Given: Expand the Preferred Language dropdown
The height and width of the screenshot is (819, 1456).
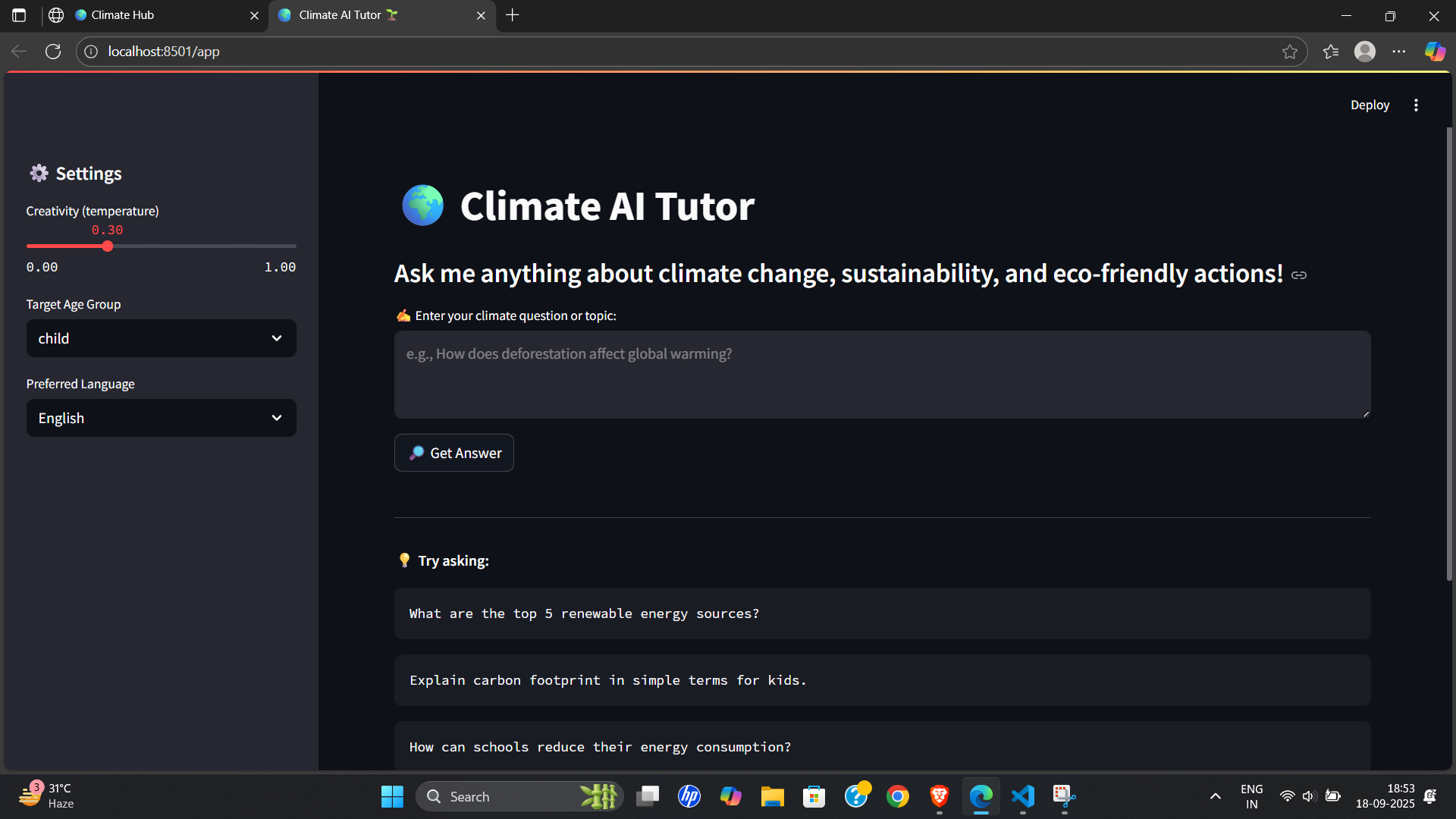Looking at the screenshot, I should coord(161,418).
